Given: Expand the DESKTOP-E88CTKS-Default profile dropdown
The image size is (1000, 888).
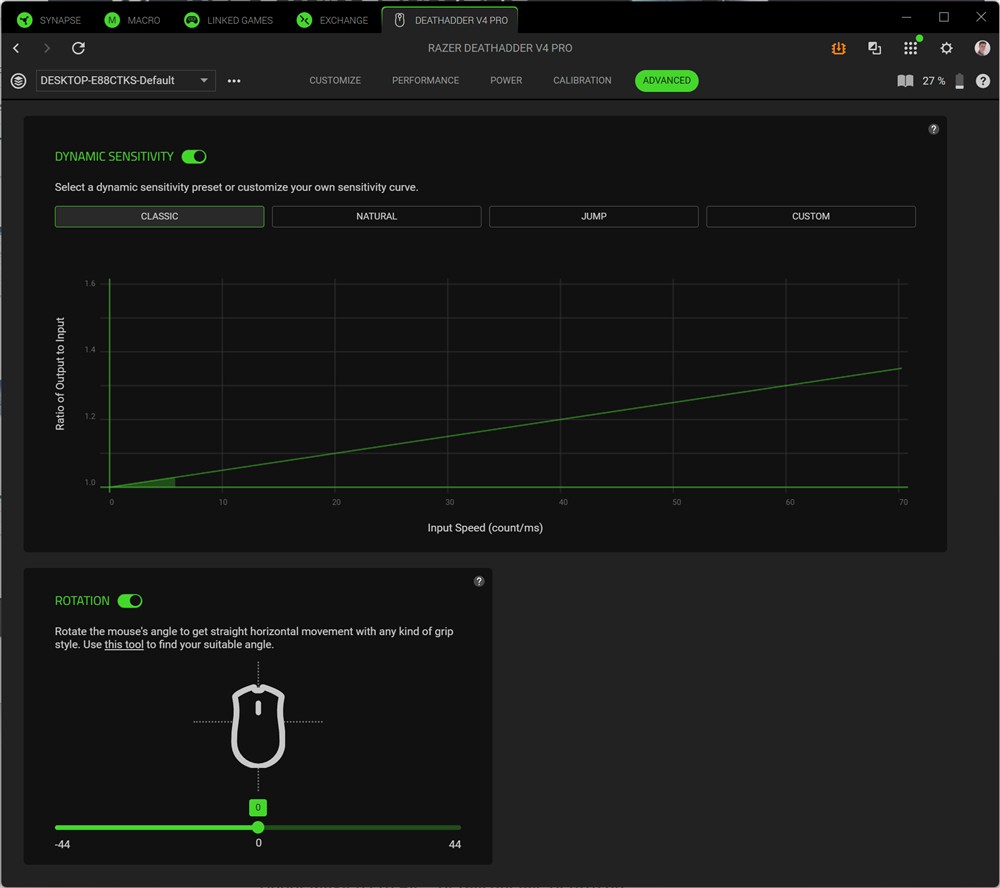Looking at the screenshot, I should (125, 81).
